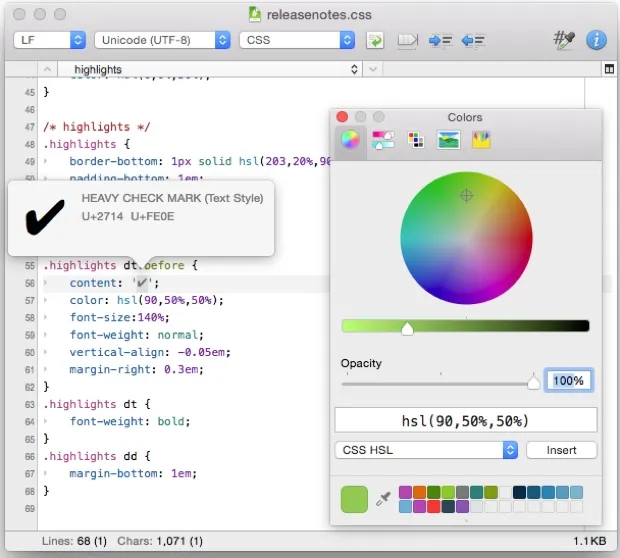
Task: Click the hsl(90,50%,50%) color code field
Action: 466,420
